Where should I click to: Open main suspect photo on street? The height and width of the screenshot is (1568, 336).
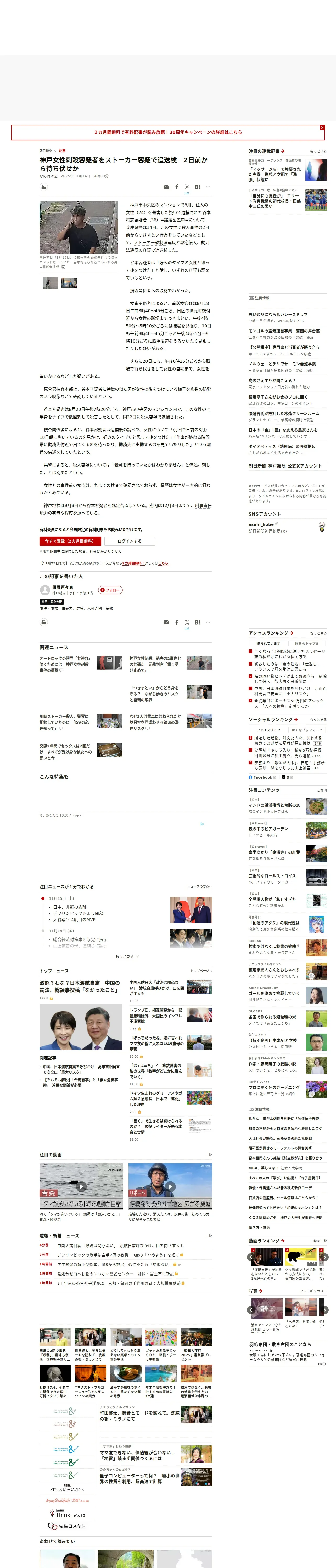click(x=79, y=228)
